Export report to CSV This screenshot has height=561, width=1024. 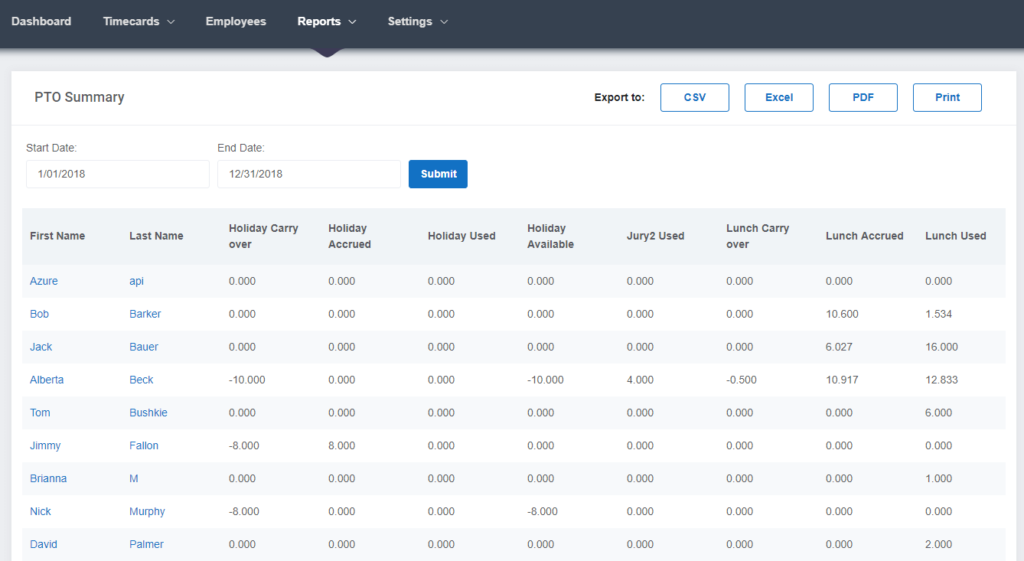(x=694, y=97)
